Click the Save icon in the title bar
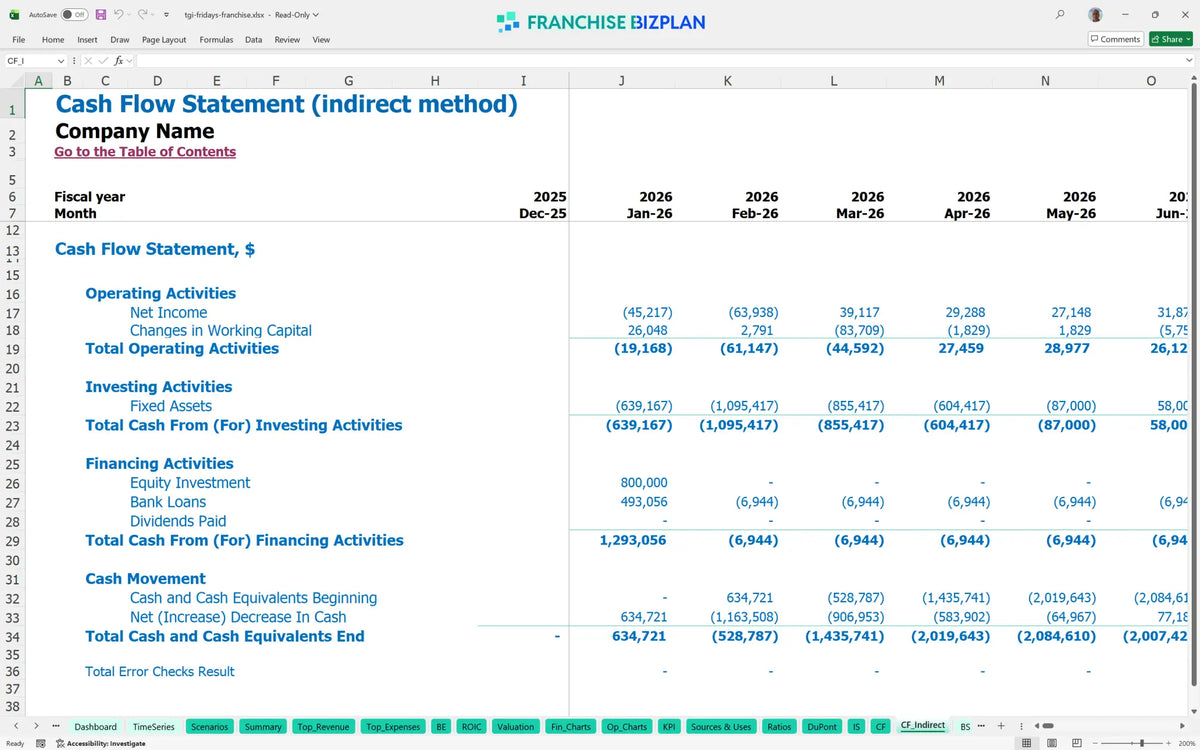Image resolution: width=1200 pixels, height=750 pixels. [x=100, y=15]
